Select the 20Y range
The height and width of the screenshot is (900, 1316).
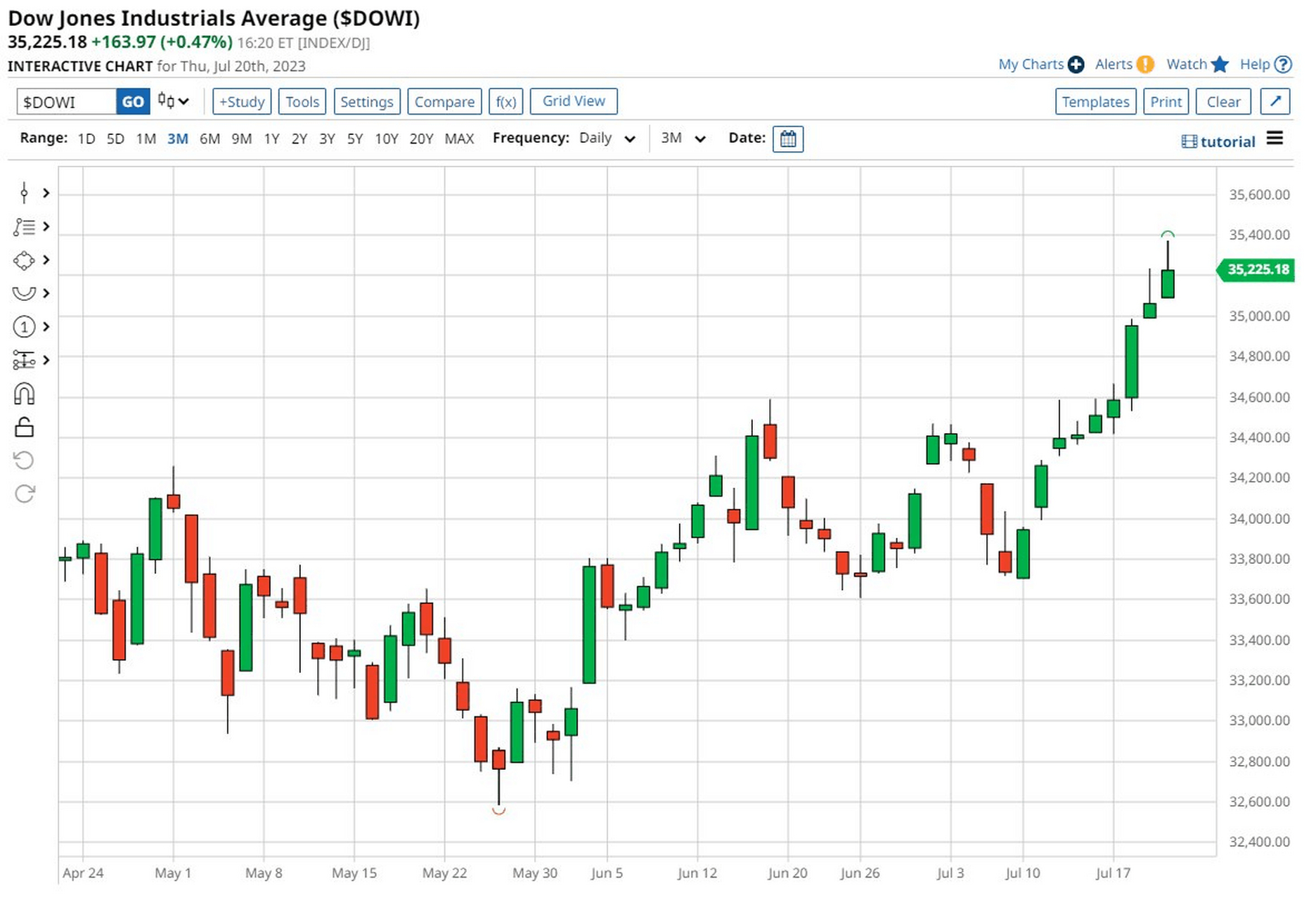pyautogui.click(x=421, y=139)
